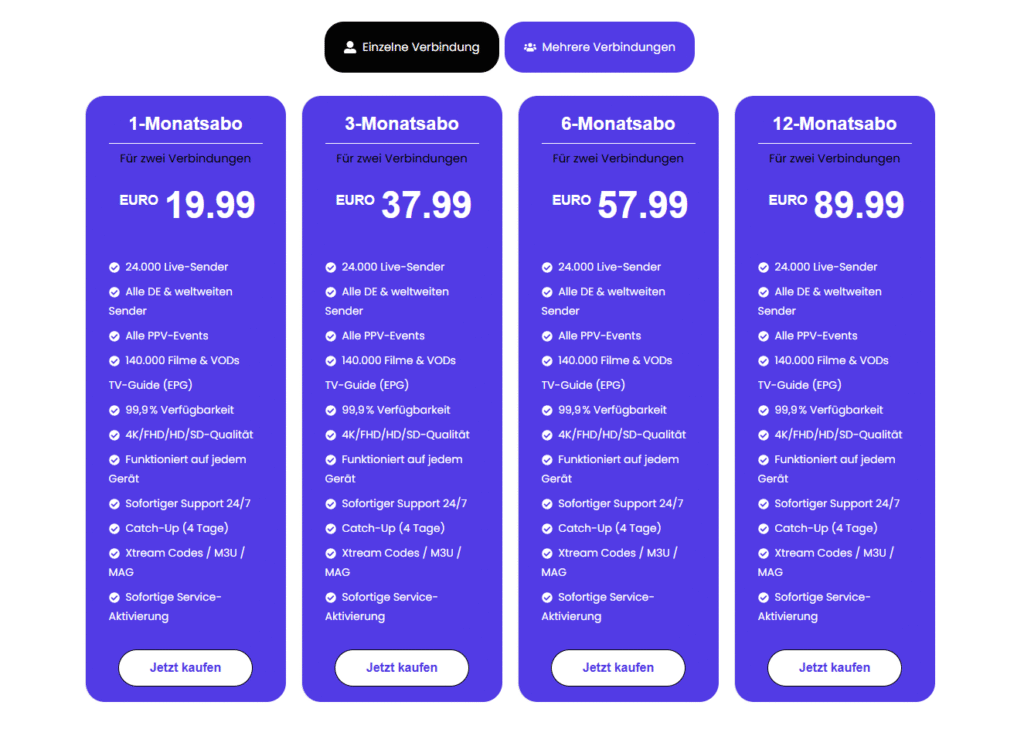Buy the 12-Monatsabo plan with Jetzt kaufen
1024x736 pixels.
pyautogui.click(x=834, y=667)
